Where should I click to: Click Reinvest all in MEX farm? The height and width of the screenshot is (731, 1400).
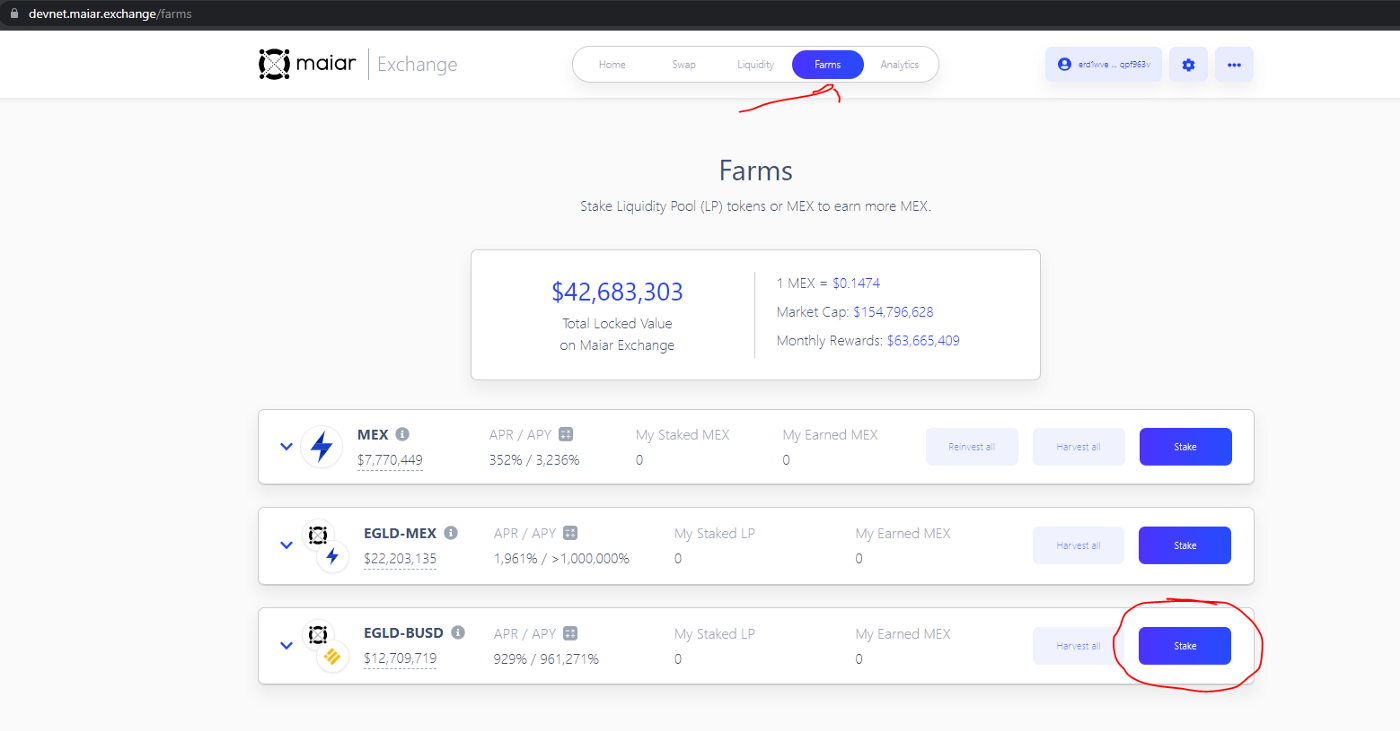(972, 447)
